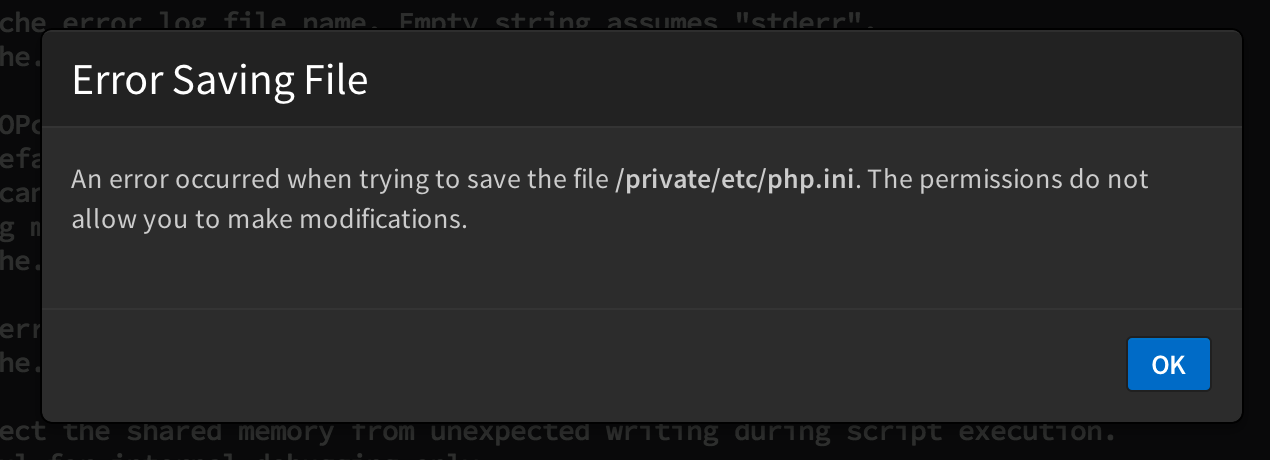The height and width of the screenshot is (460, 1270).
Task: Click the "Error Saving File" dialog title
Action: pos(220,80)
